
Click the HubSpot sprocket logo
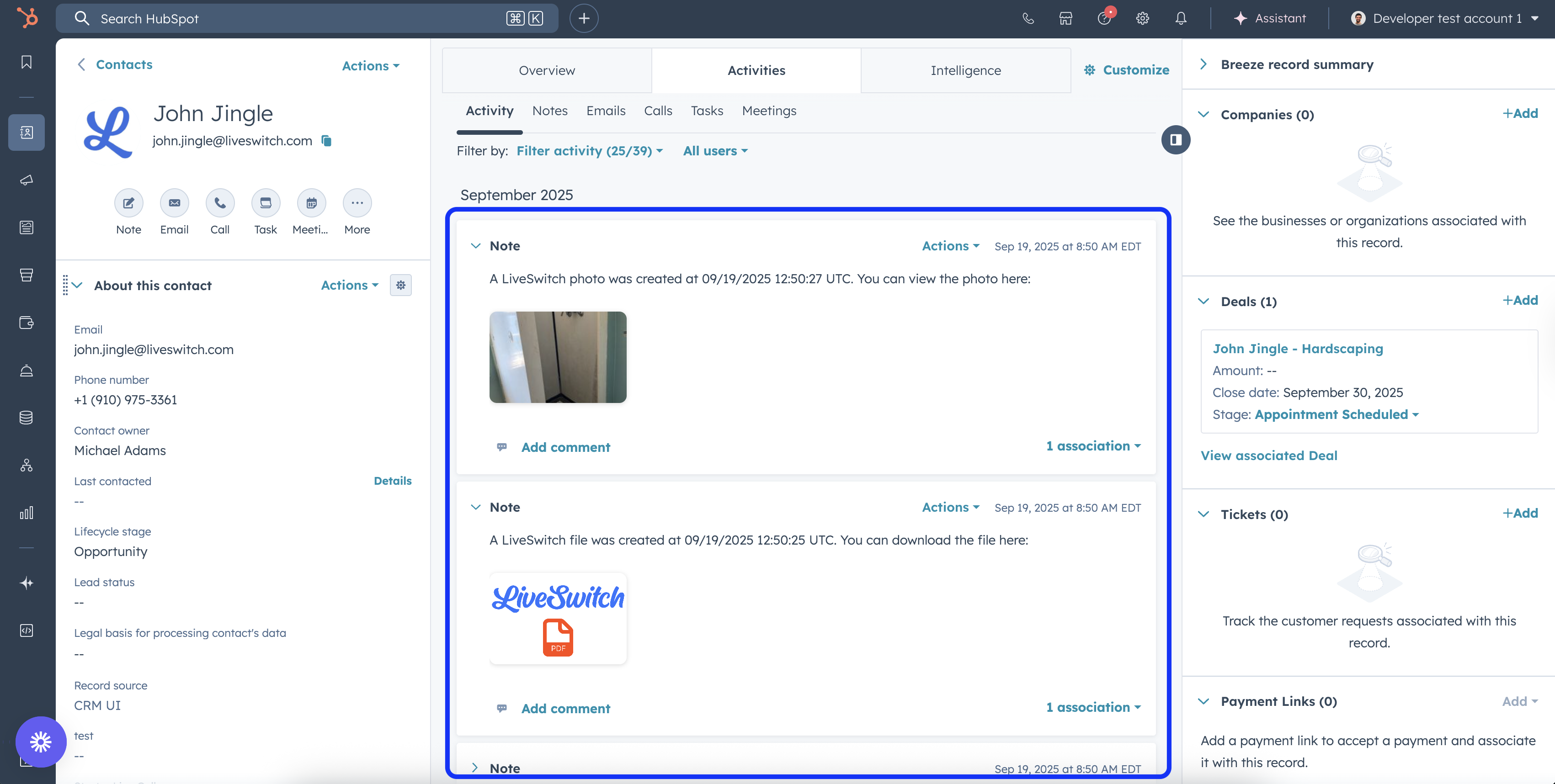click(x=27, y=18)
